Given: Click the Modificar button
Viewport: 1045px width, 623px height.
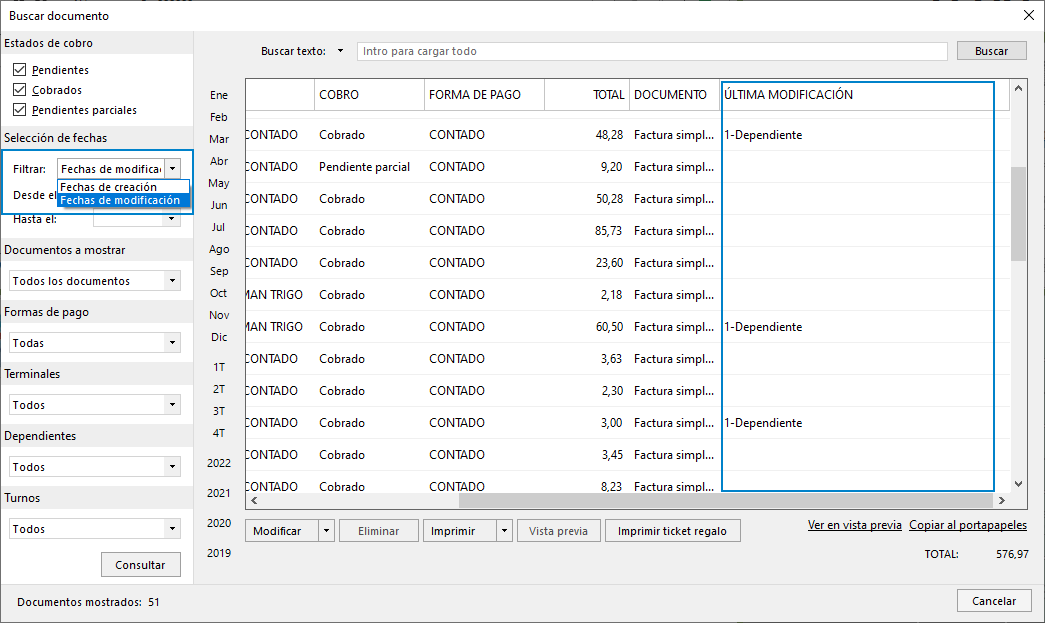Looking at the screenshot, I should click(282, 530).
